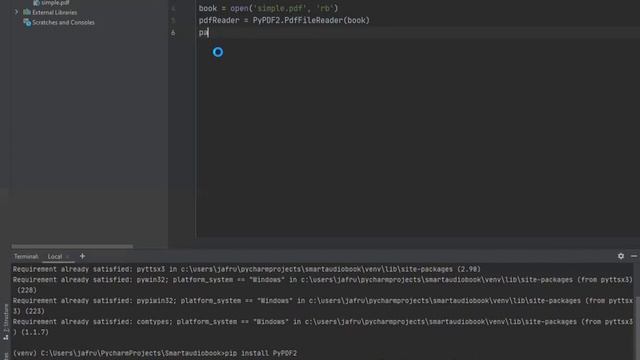This screenshot has height=360, width=640.
Task: Hide the terminal panel with minimize dash
Action: tap(634, 256)
